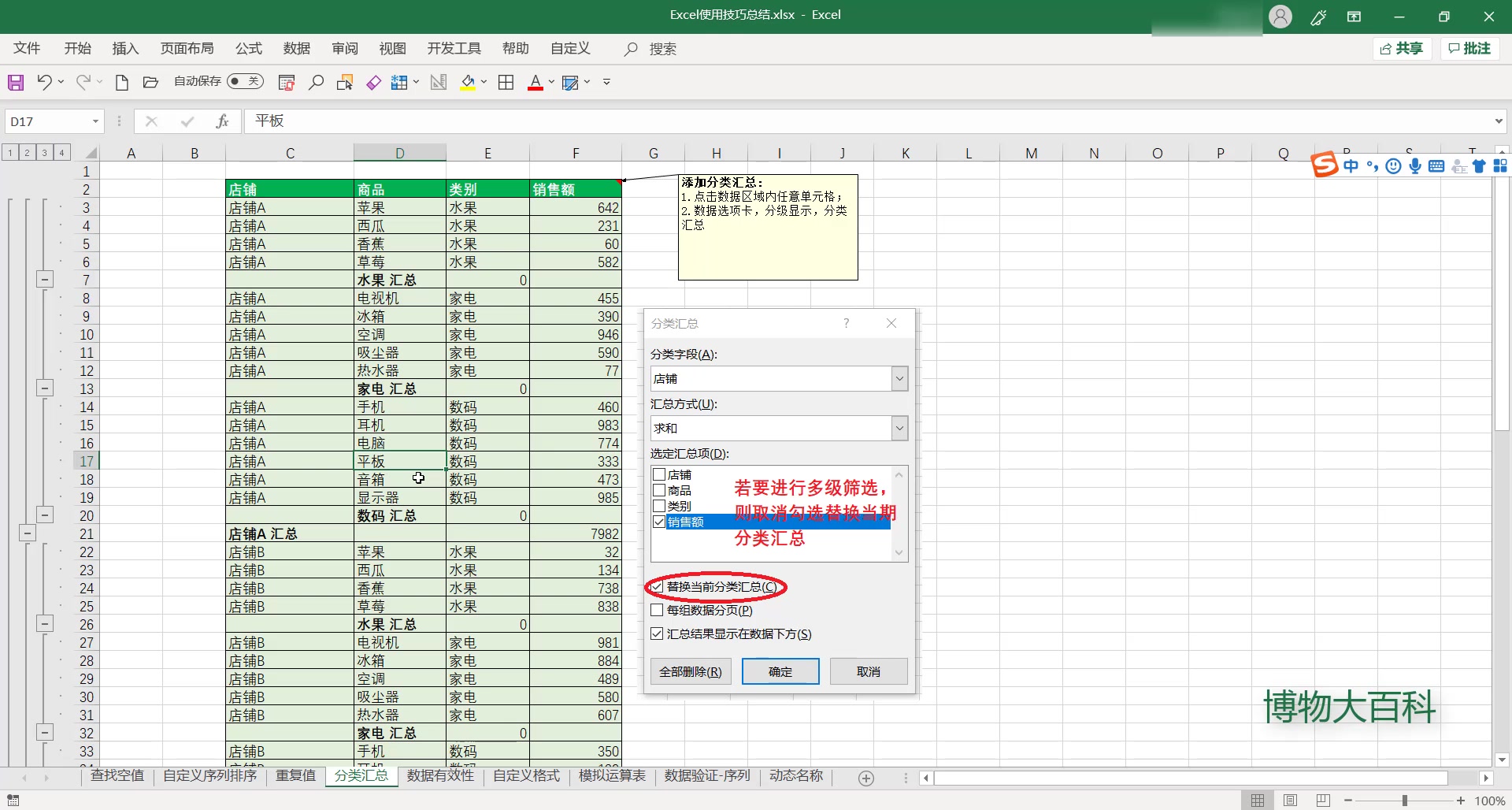Open fill color dropdown arrow

pyautogui.click(x=484, y=82)
